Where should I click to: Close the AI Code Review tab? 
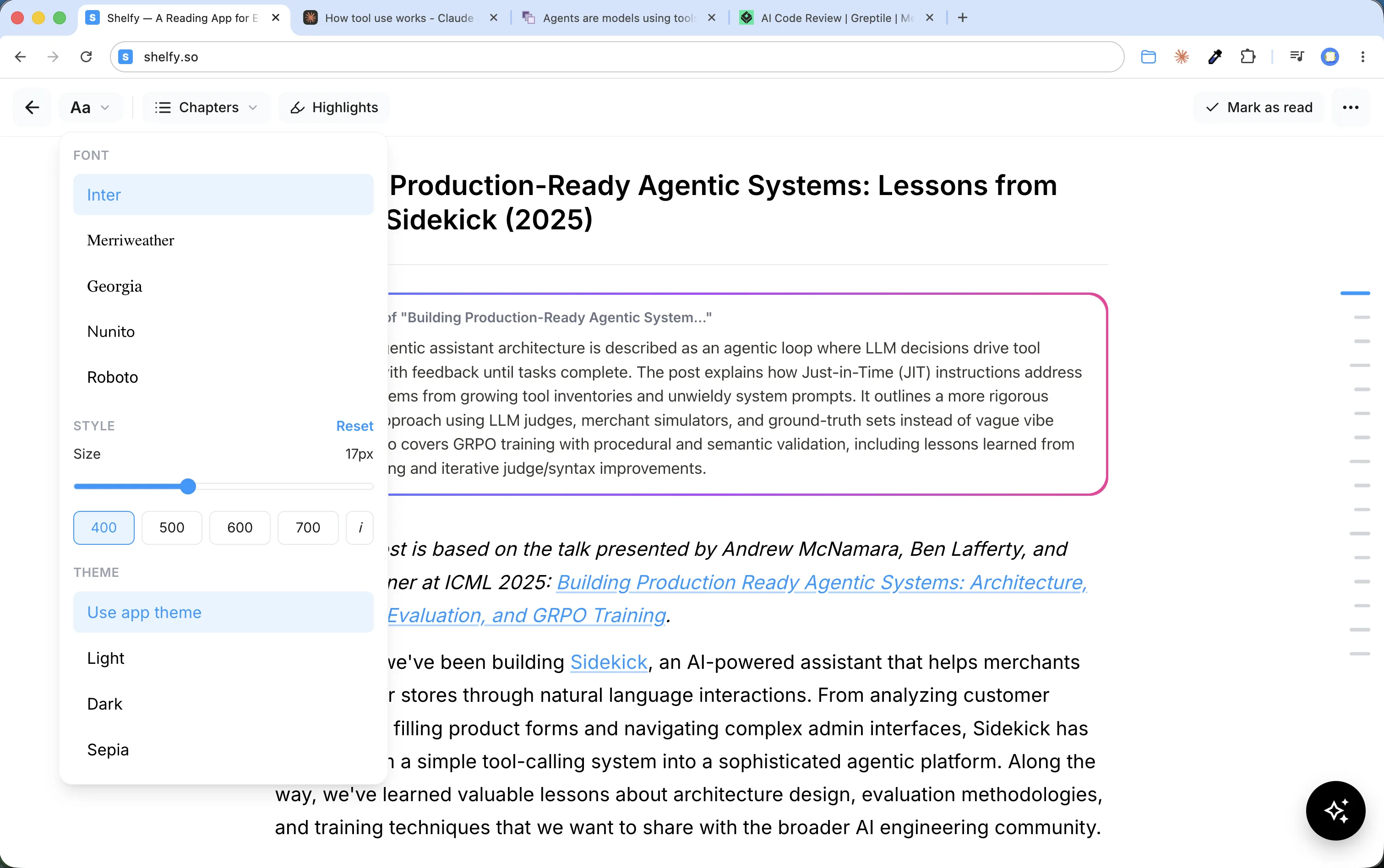click(x=930, y=18)
